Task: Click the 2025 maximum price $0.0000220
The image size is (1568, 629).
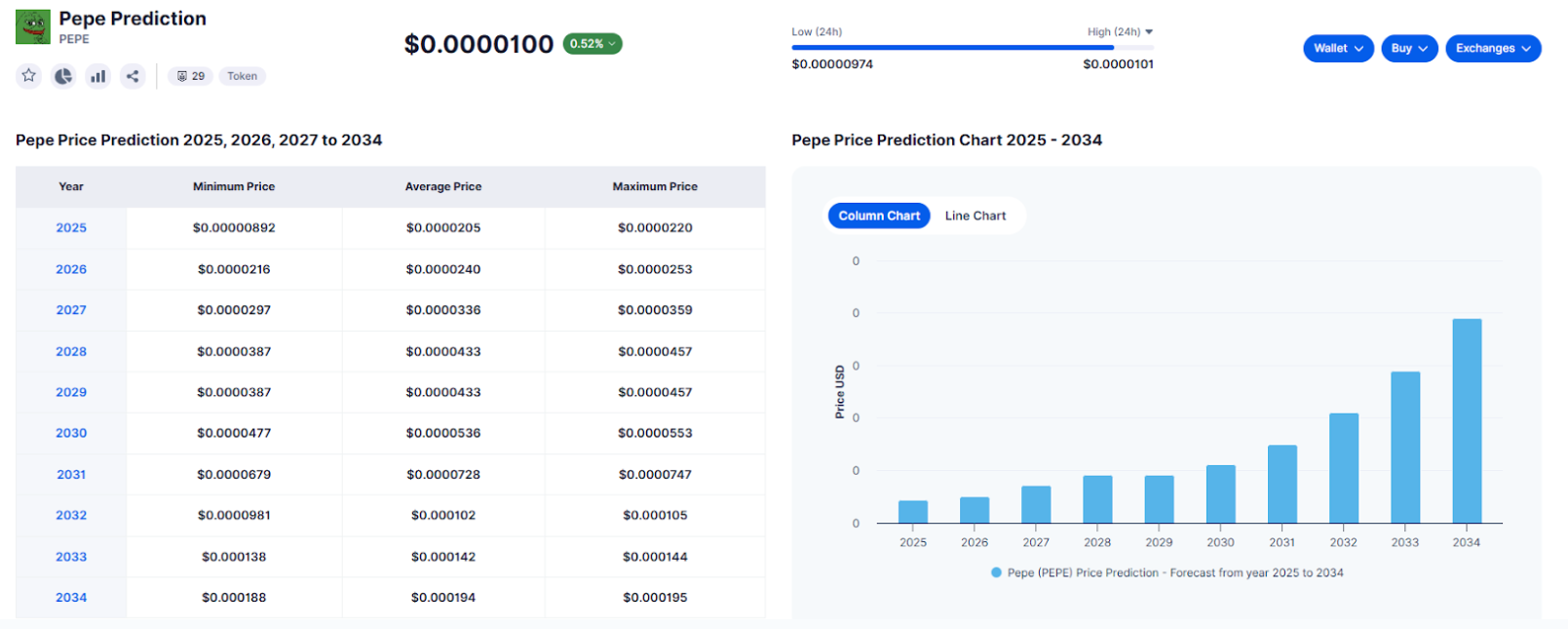Action: 655,228
